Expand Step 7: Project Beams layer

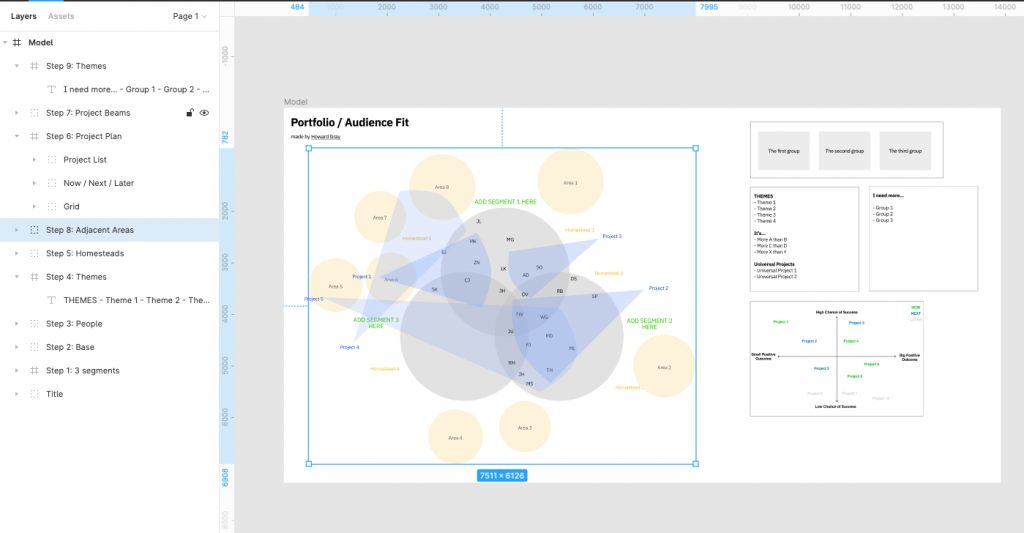point(17,113)
